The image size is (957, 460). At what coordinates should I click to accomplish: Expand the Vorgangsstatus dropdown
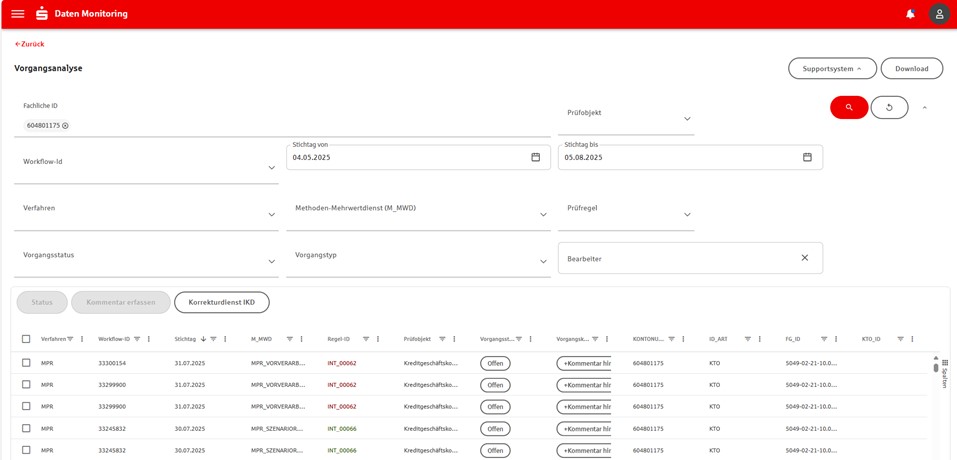271,261
